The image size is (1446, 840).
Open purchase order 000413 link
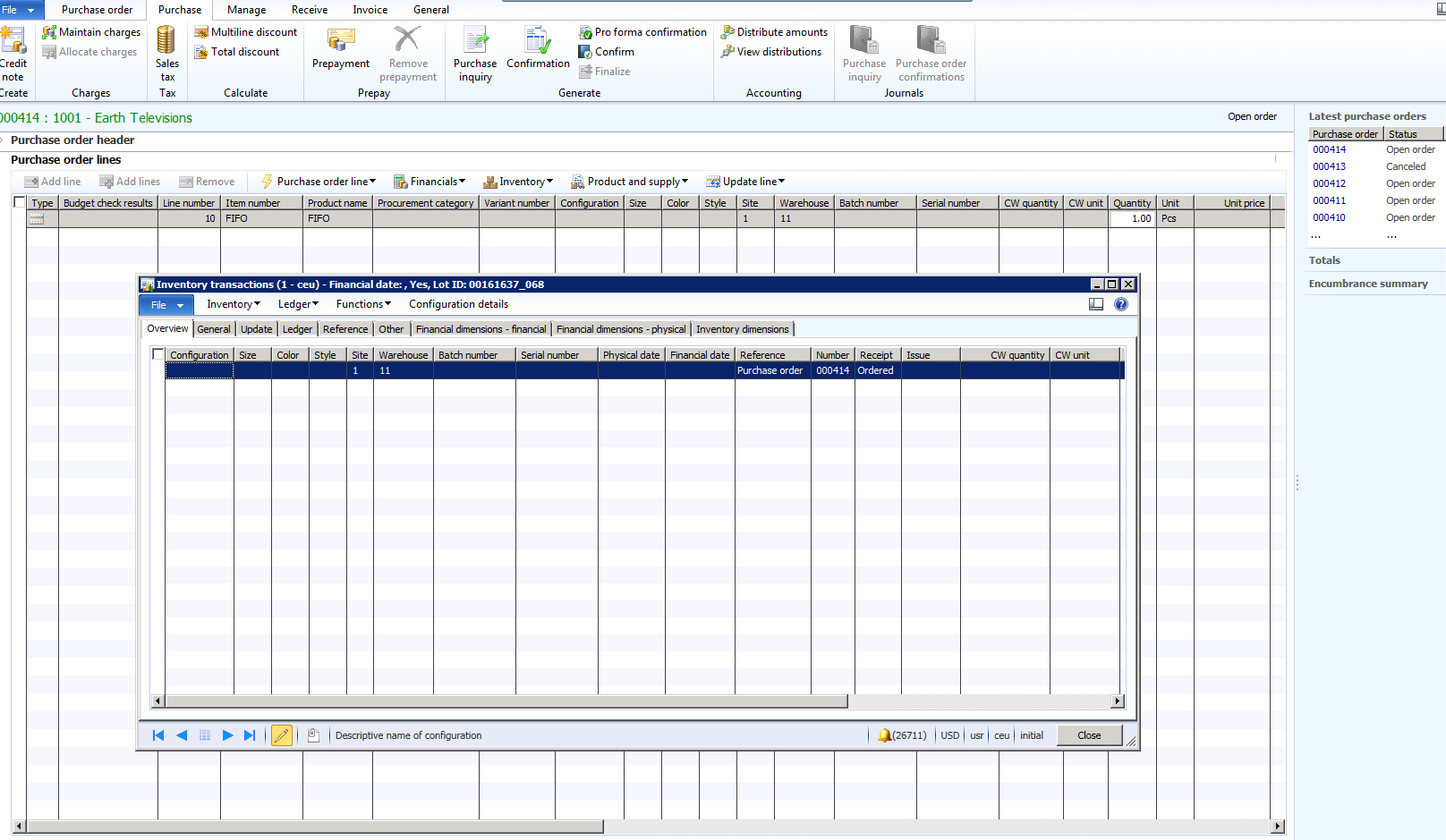click(x=1329, y=166)
